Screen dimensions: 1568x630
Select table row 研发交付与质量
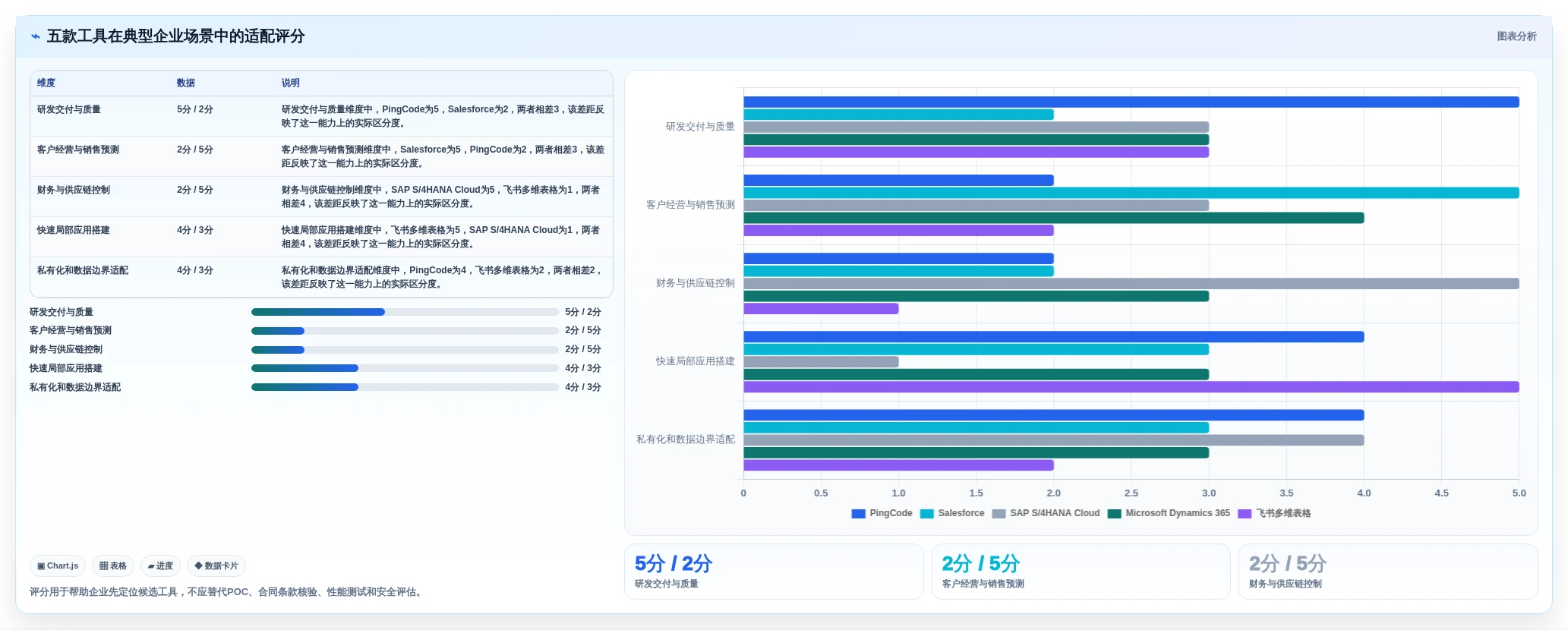point(321,116)
